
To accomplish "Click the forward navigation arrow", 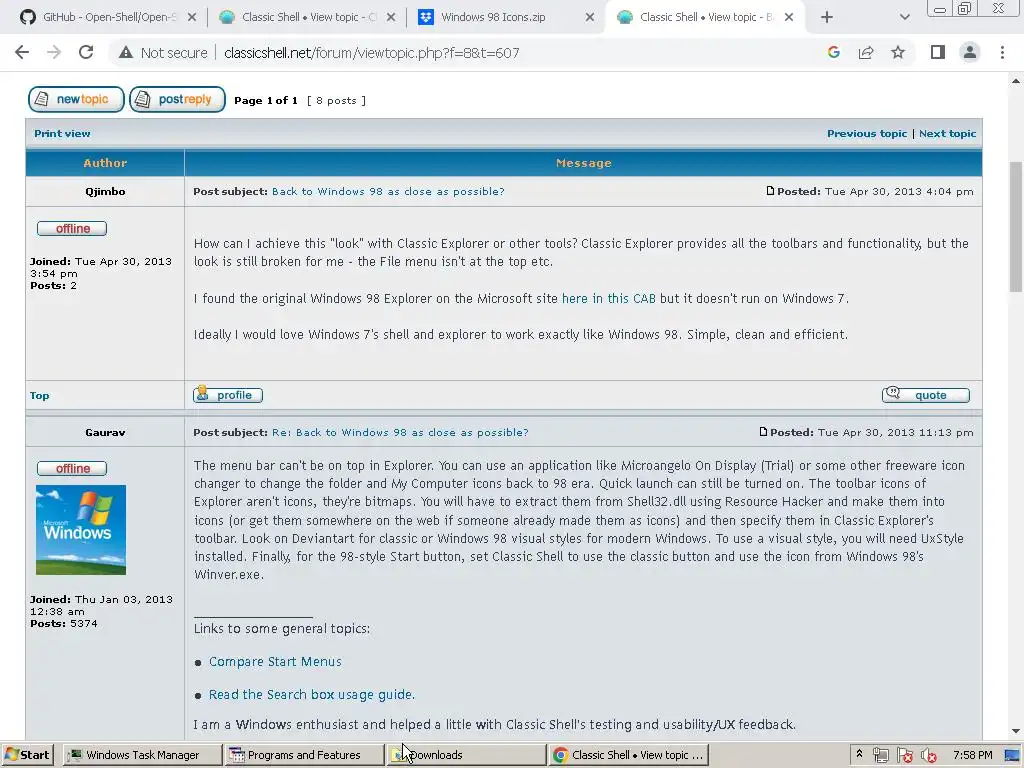I will click(x=54, y=52).
